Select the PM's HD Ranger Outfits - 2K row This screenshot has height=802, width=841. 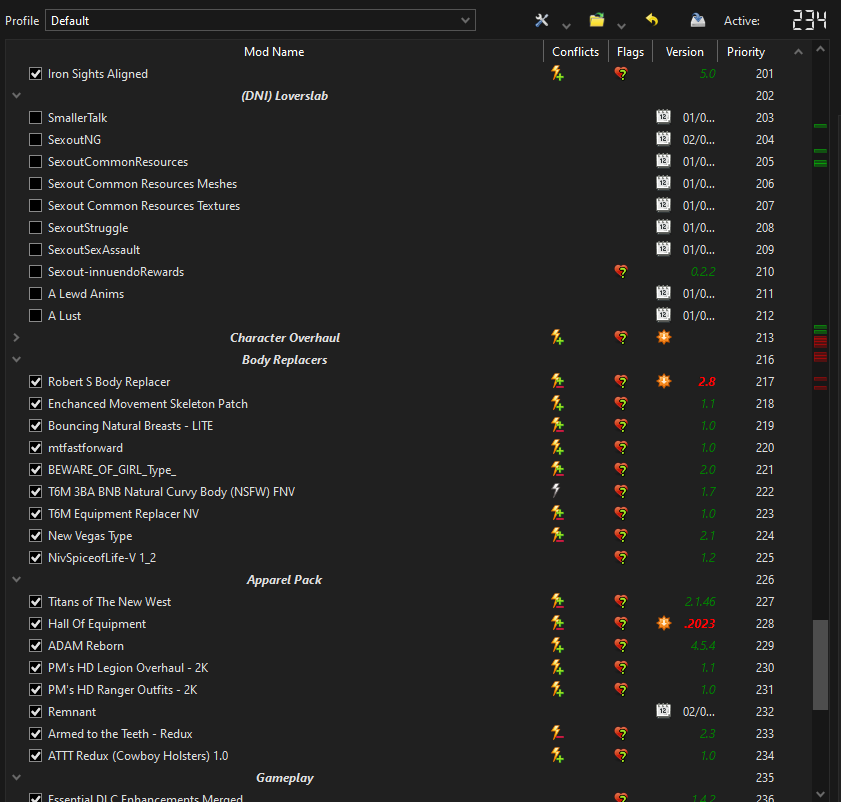coord(408,689)
